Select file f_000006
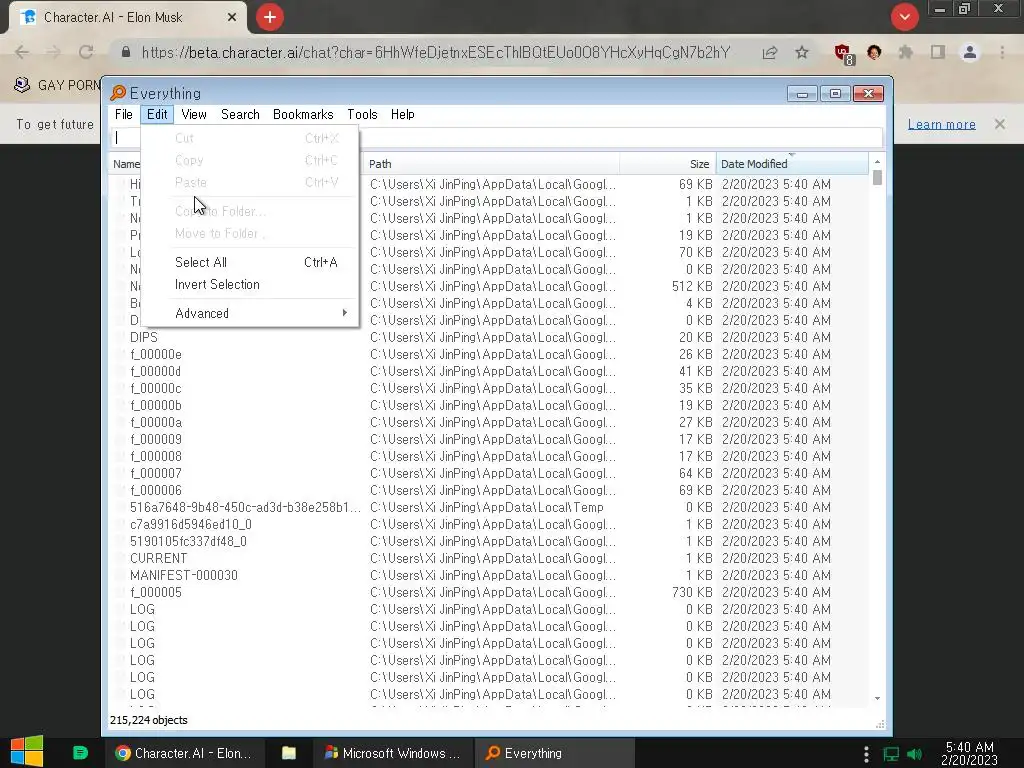This screenshot has width=1024, height=768. 155,490
